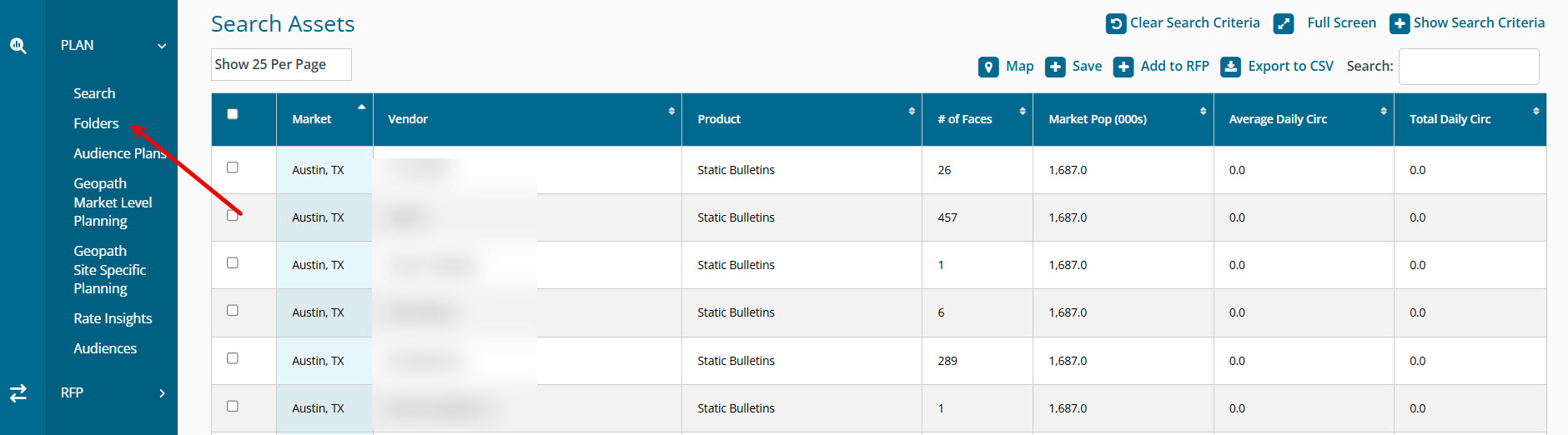Open Folders in the sidebar
1568x435 pixels.
[96, 123]
